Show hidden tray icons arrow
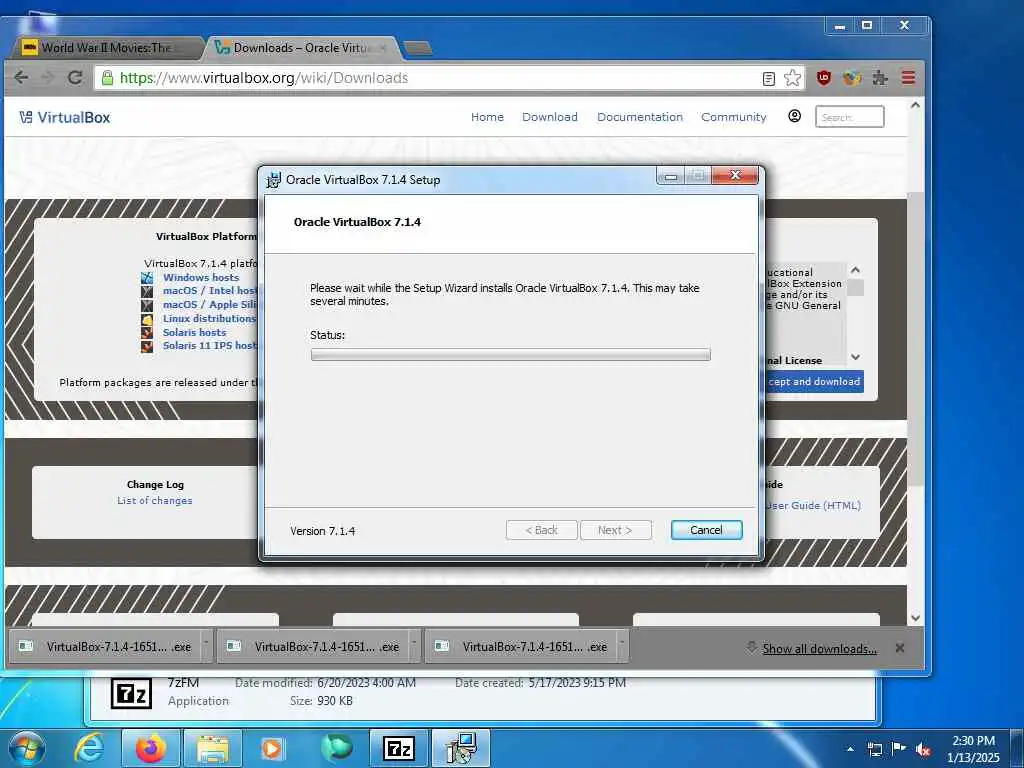Viewport: 1024px width, 768px height. 850,749
